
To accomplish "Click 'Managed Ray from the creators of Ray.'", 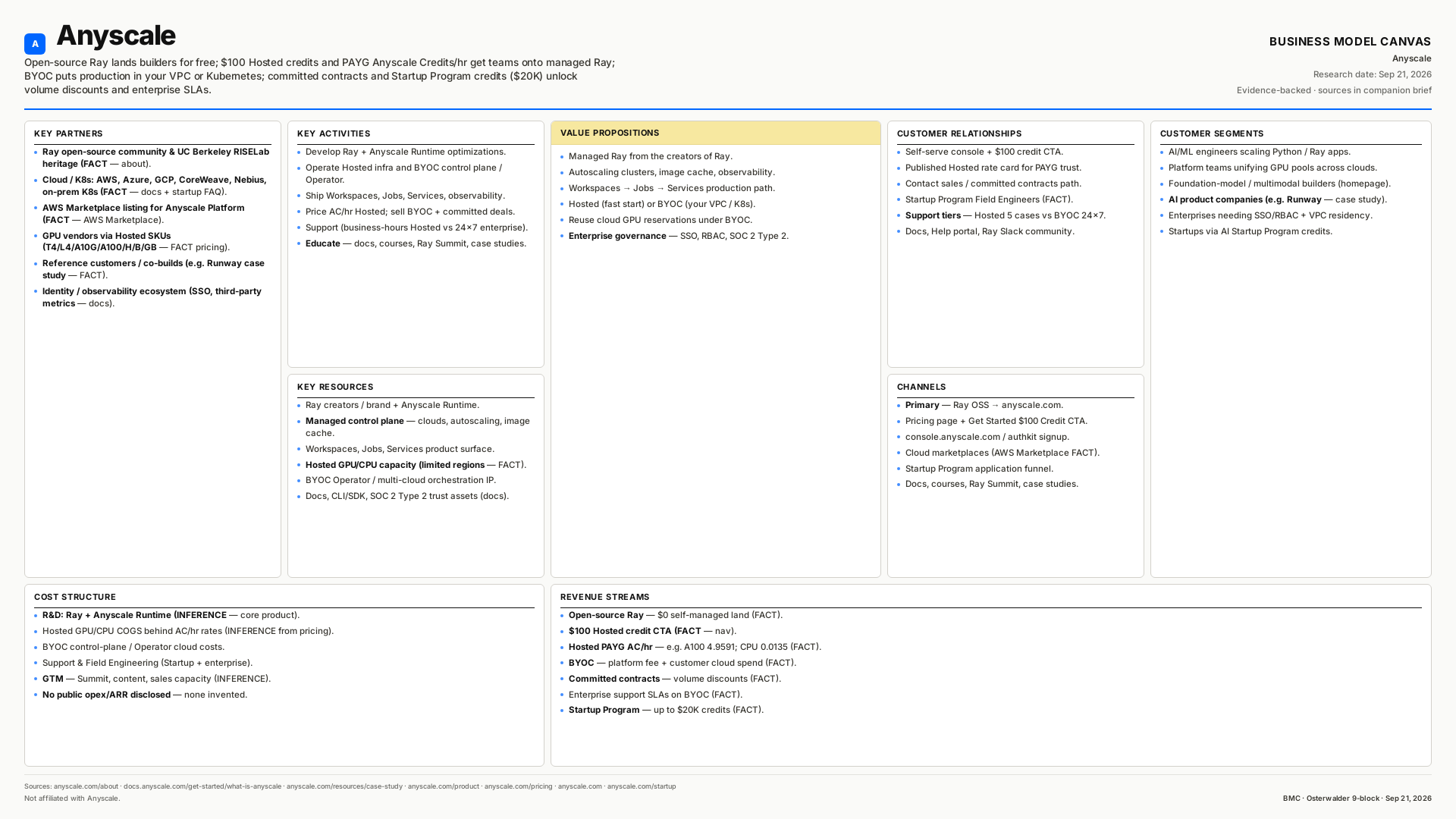I will pos(651,156).
